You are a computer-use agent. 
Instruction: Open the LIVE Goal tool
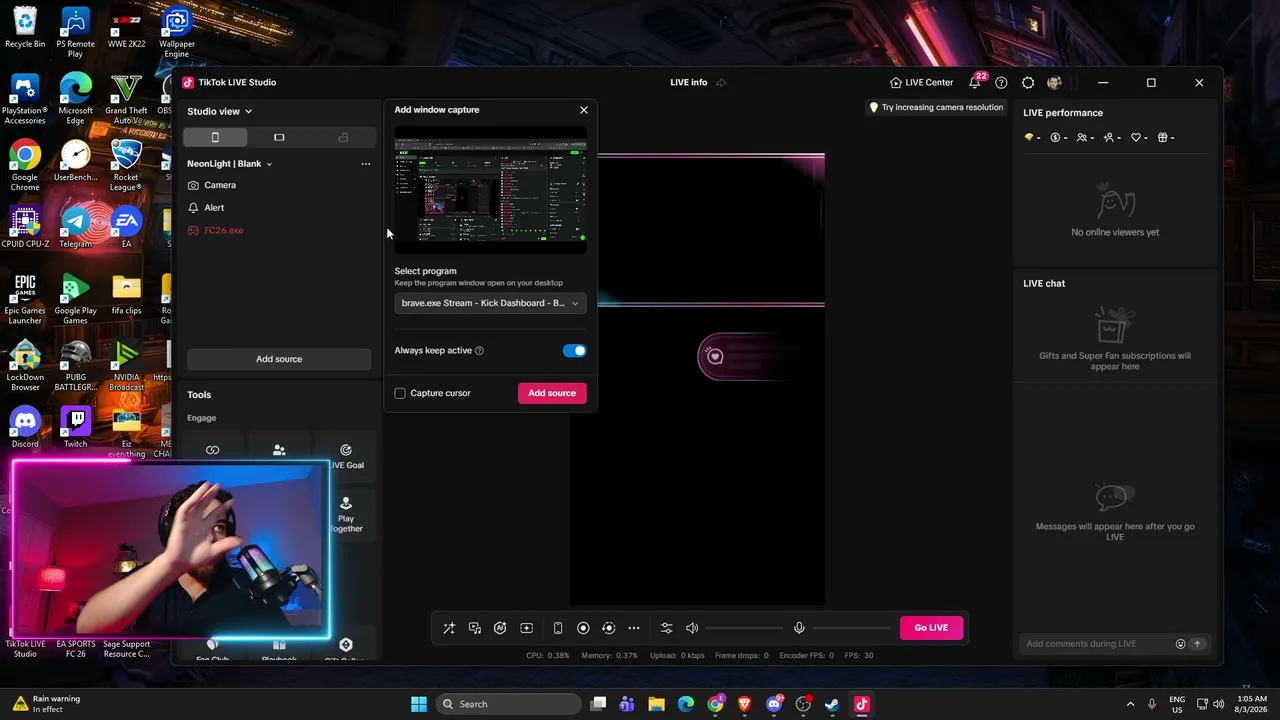[346, 456]
